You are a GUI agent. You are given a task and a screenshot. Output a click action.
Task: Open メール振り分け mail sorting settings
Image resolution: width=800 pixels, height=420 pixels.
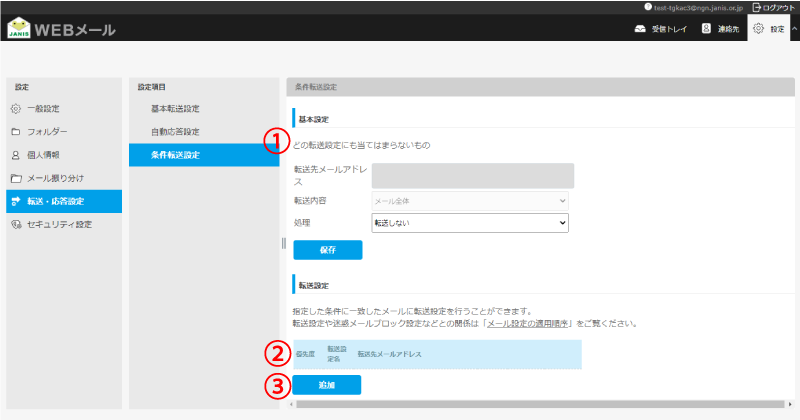click(x=54, y=178)
